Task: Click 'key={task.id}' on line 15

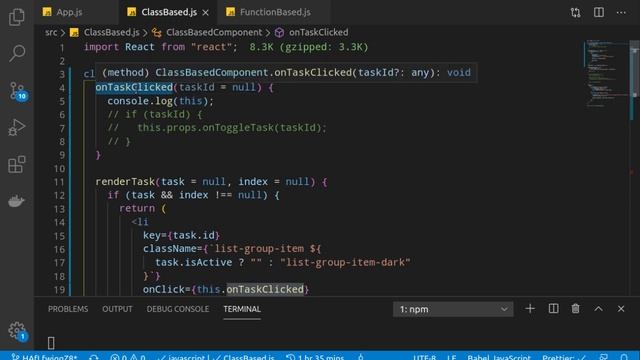Action: 182,236
